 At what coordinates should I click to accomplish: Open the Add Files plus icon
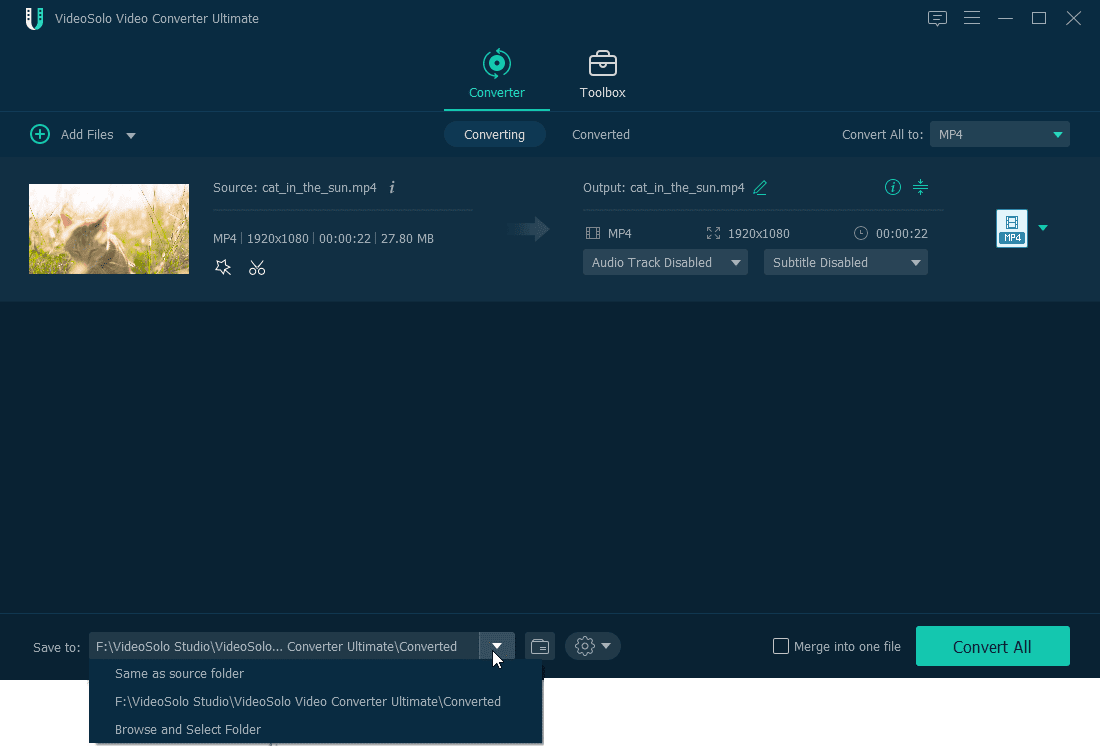(40, 134)
